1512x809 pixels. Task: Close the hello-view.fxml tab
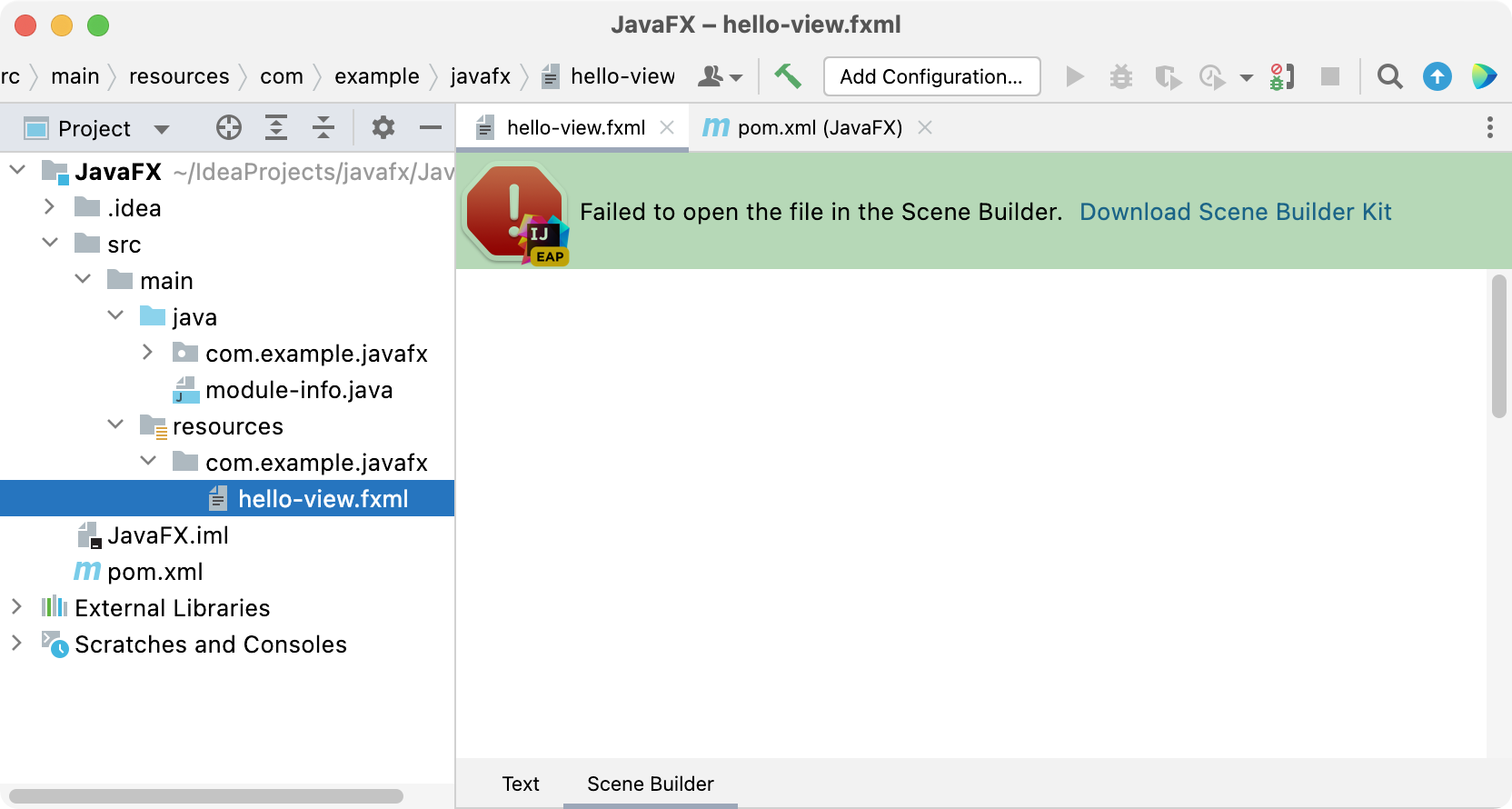(x=667, y=127)
